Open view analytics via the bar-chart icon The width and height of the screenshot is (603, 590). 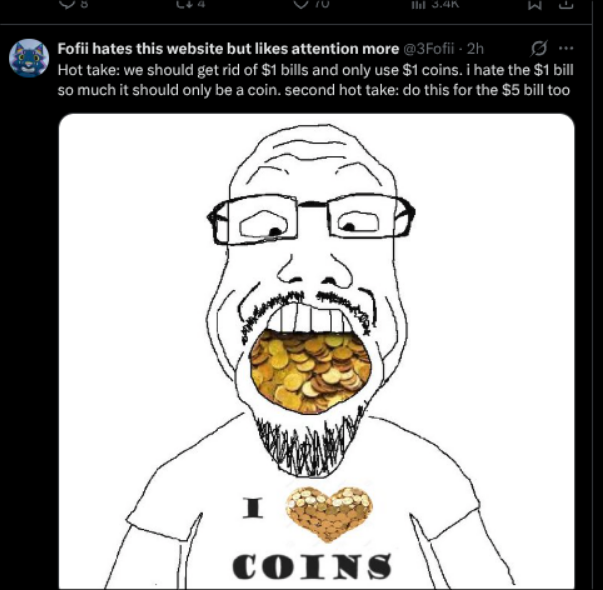(x=417, y=4)
